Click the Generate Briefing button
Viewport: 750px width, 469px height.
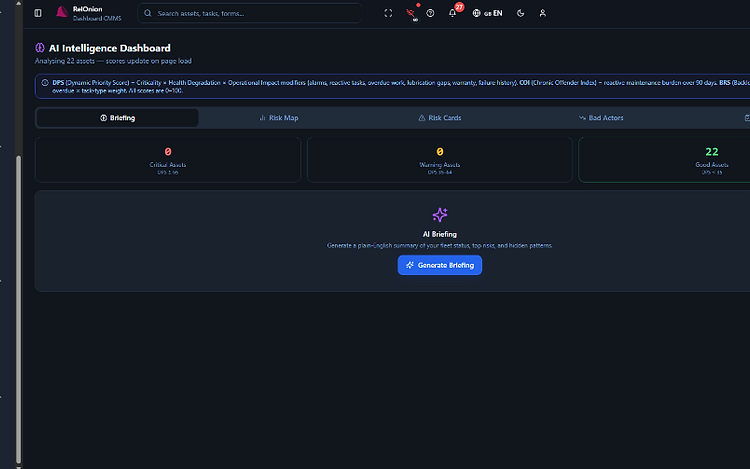click(440, 265)
